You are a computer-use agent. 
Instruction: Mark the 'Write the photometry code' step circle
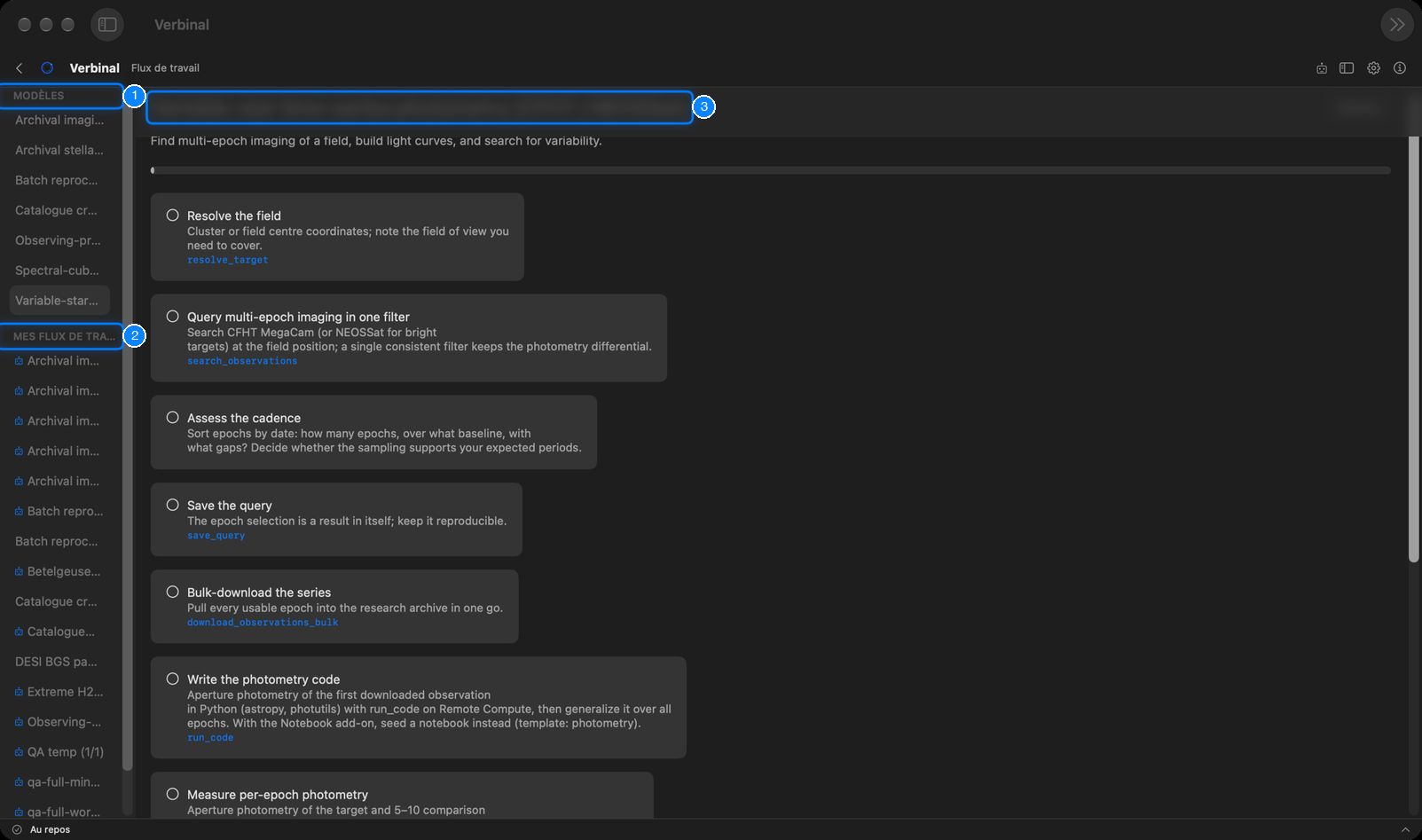click(x=173, y=679)
